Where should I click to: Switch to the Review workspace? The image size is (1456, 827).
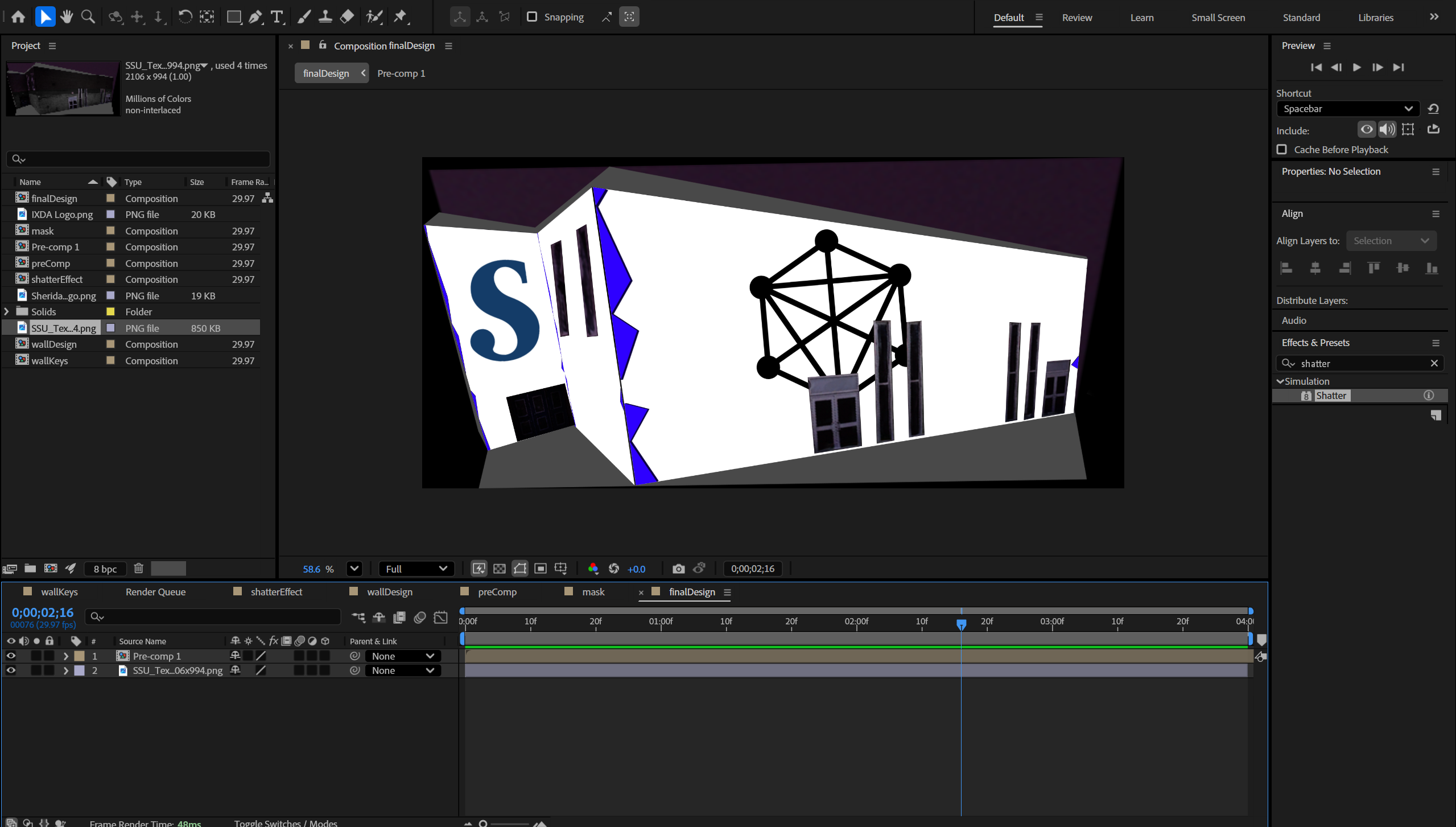point(1077,17)
